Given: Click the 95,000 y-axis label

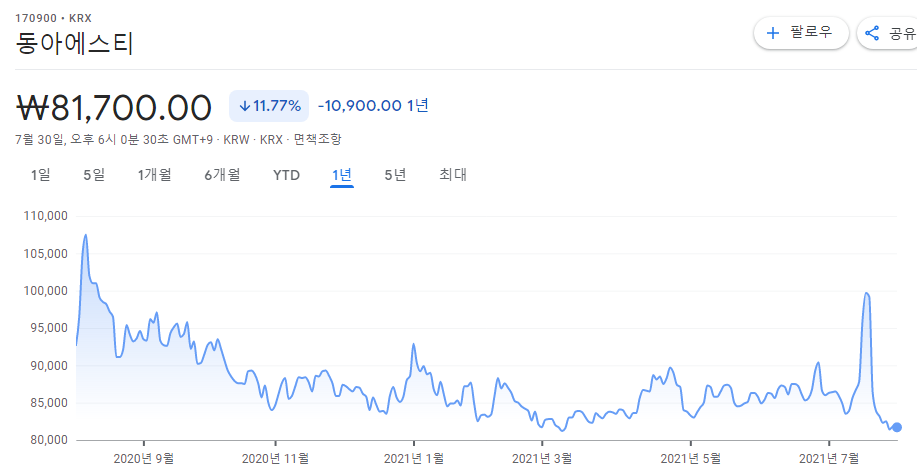Looking at the screenshot, I should [49, 328].
